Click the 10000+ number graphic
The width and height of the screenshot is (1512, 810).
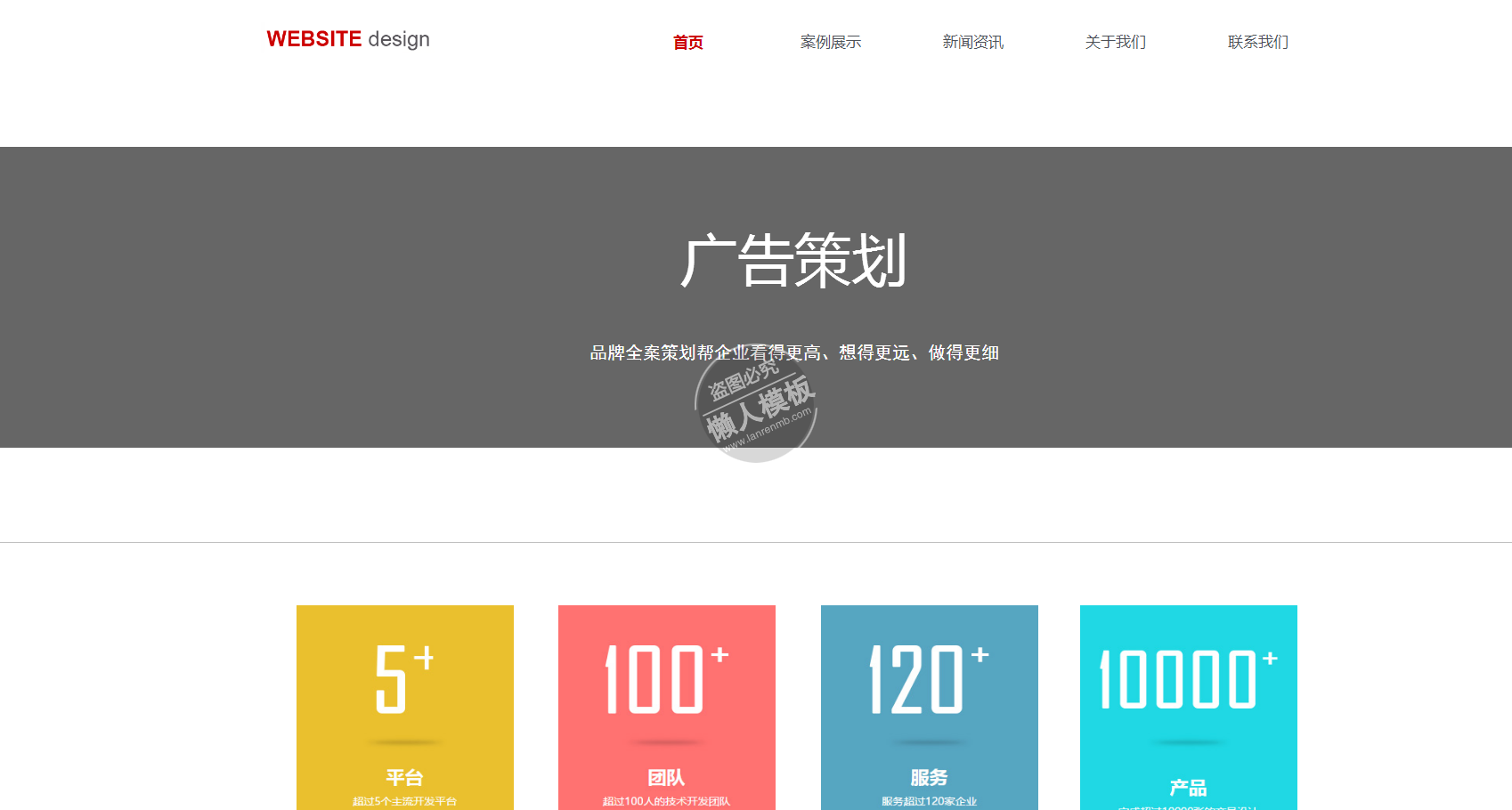pyautogui.click(x=1188, y=679)
